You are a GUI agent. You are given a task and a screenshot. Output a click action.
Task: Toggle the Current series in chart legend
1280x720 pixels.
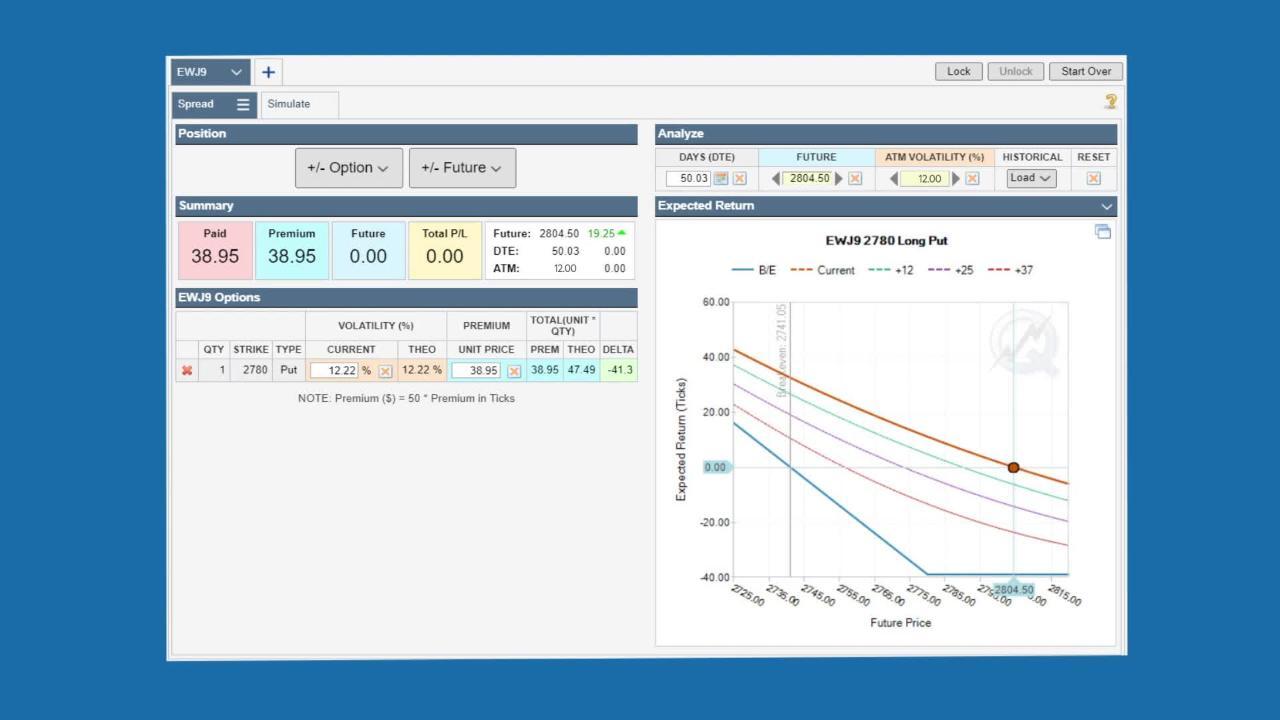tap(823, 270)
